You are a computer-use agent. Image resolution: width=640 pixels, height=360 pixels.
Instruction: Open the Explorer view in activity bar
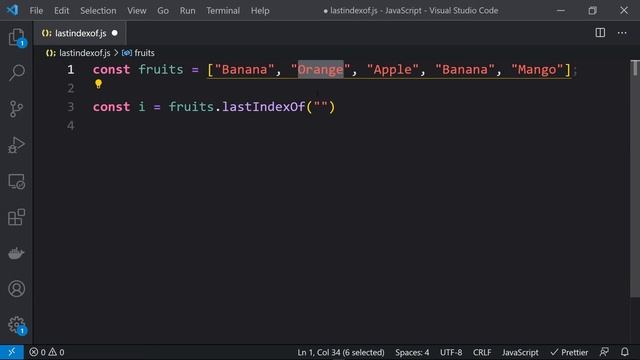click(16, 38)
